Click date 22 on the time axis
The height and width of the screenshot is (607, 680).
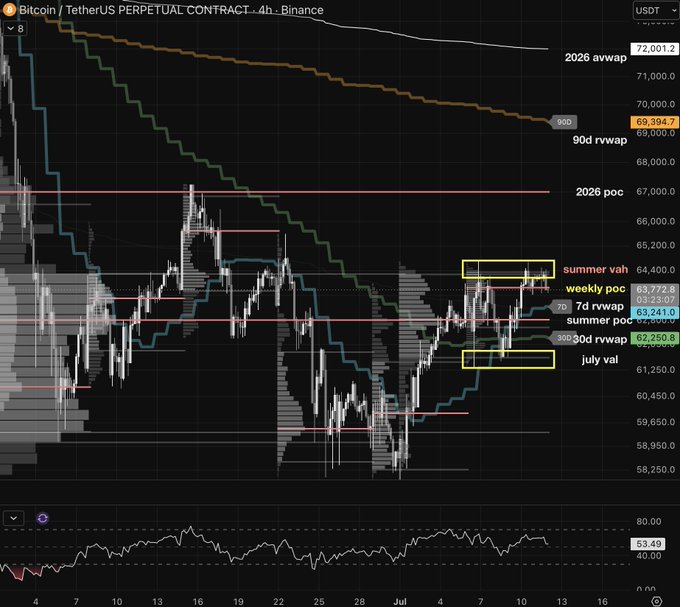pyautogui.click(x=278, y=601)
